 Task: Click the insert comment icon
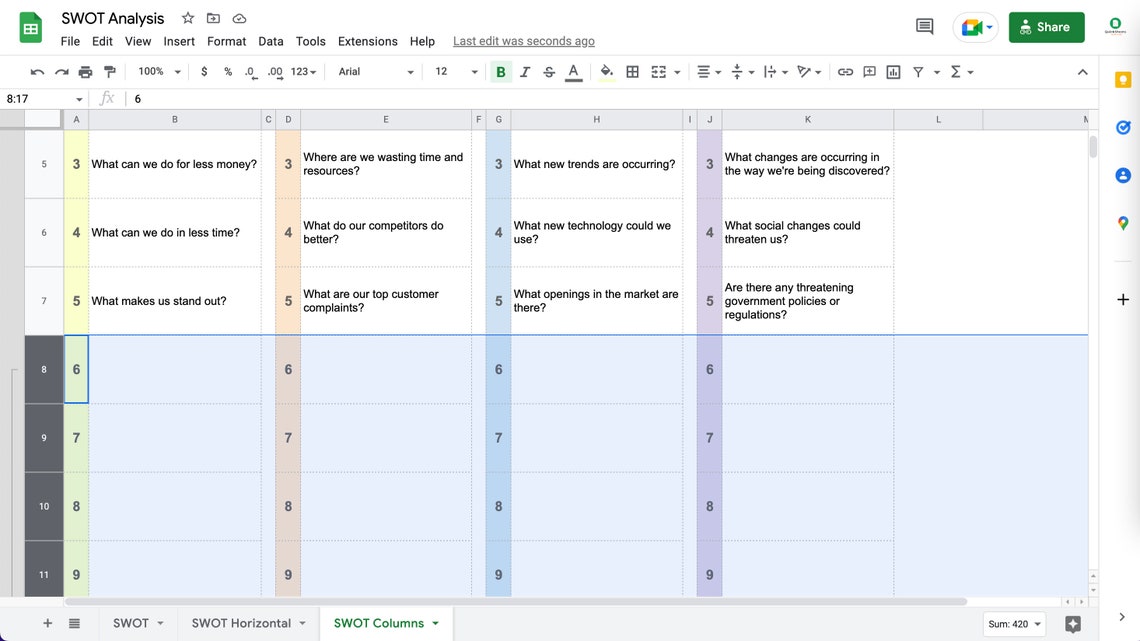coord(869,71)
